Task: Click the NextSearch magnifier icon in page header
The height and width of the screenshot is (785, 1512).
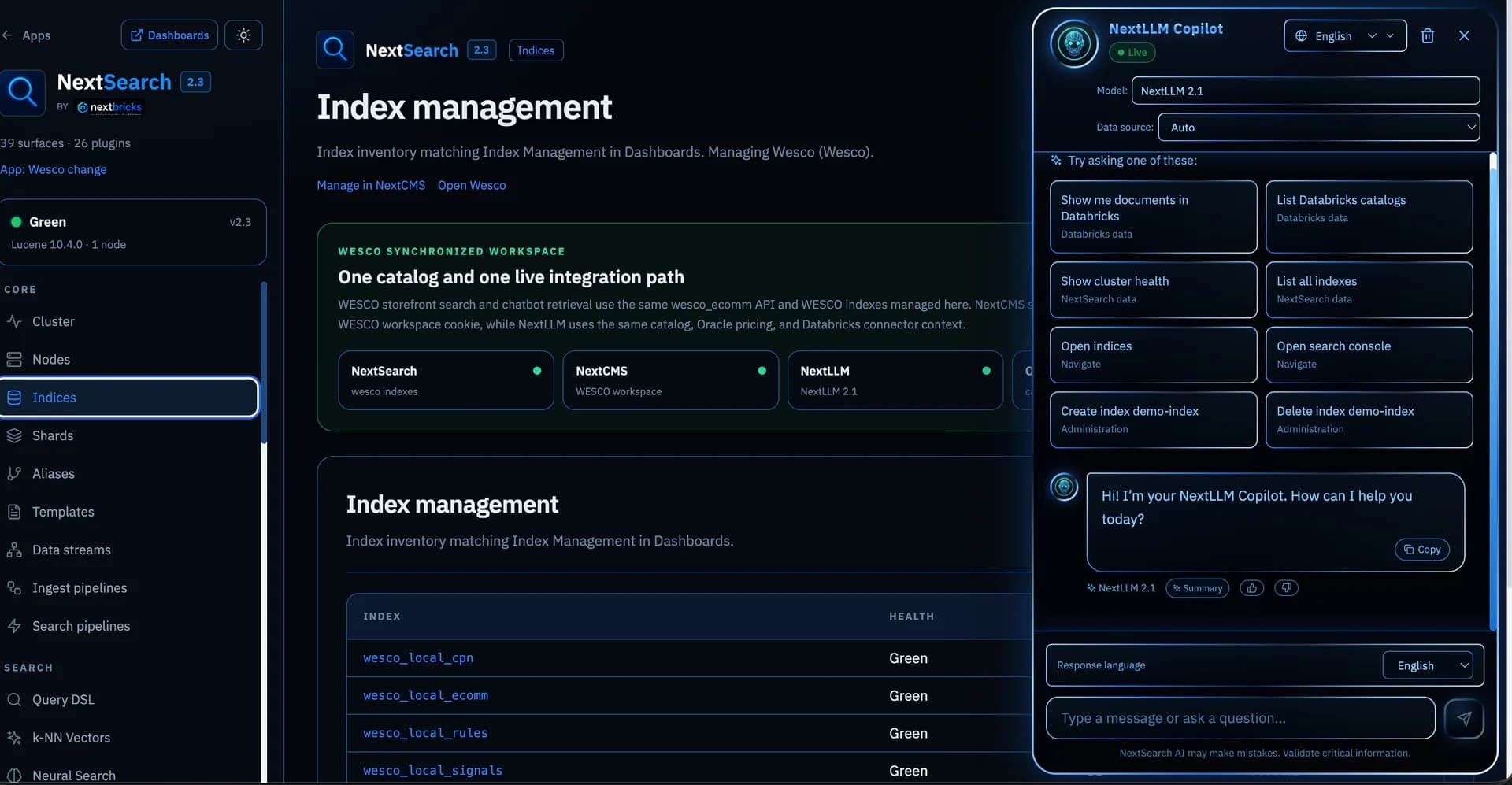Action: click(335, 50)
